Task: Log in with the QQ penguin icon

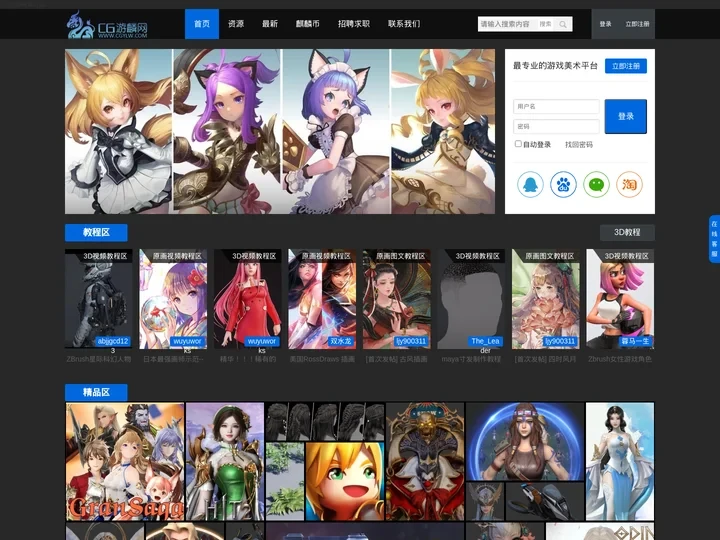Action: (530, 185)
